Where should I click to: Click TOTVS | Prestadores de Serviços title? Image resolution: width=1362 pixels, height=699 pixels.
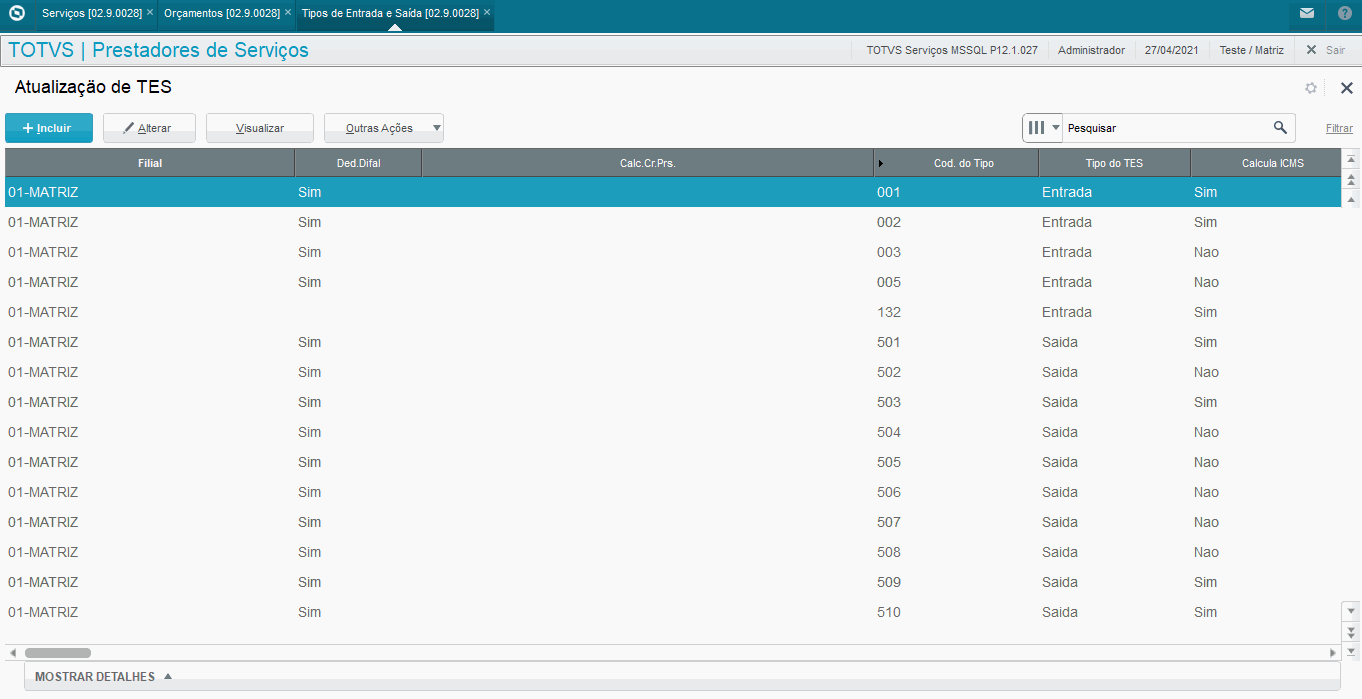pos(158,50)
